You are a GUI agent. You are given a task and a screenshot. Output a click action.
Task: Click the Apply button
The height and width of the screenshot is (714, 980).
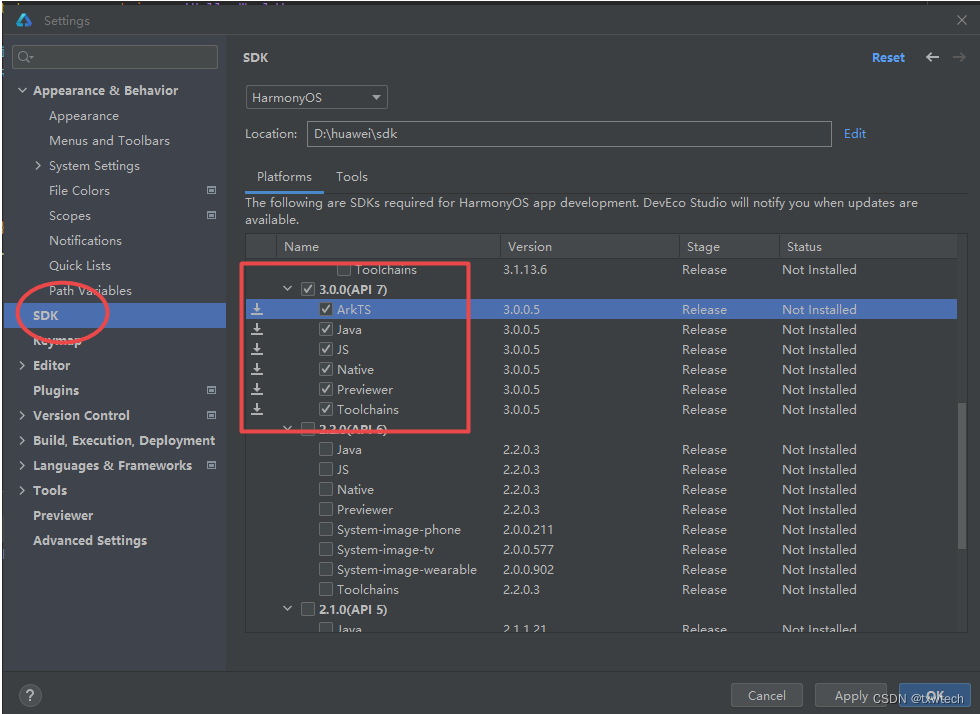click(x=851, y=695)
